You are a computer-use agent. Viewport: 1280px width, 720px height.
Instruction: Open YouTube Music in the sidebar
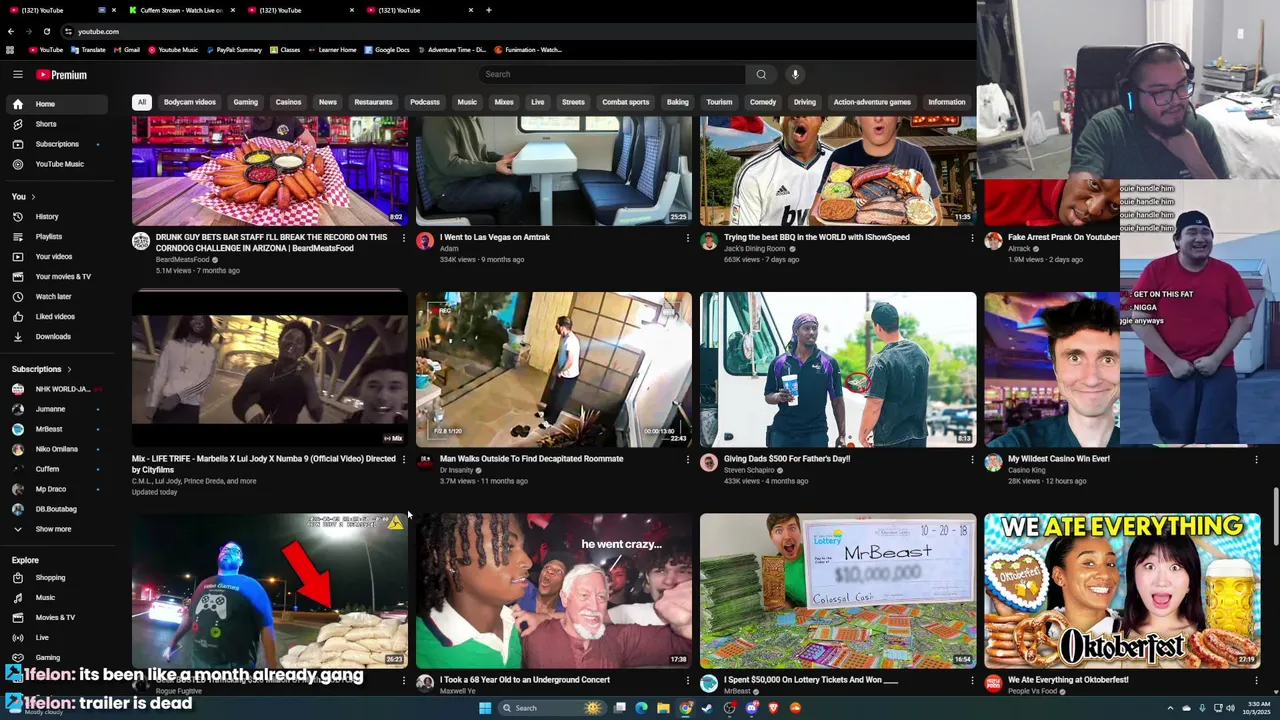pyautogui.click(x=56, y=164)
